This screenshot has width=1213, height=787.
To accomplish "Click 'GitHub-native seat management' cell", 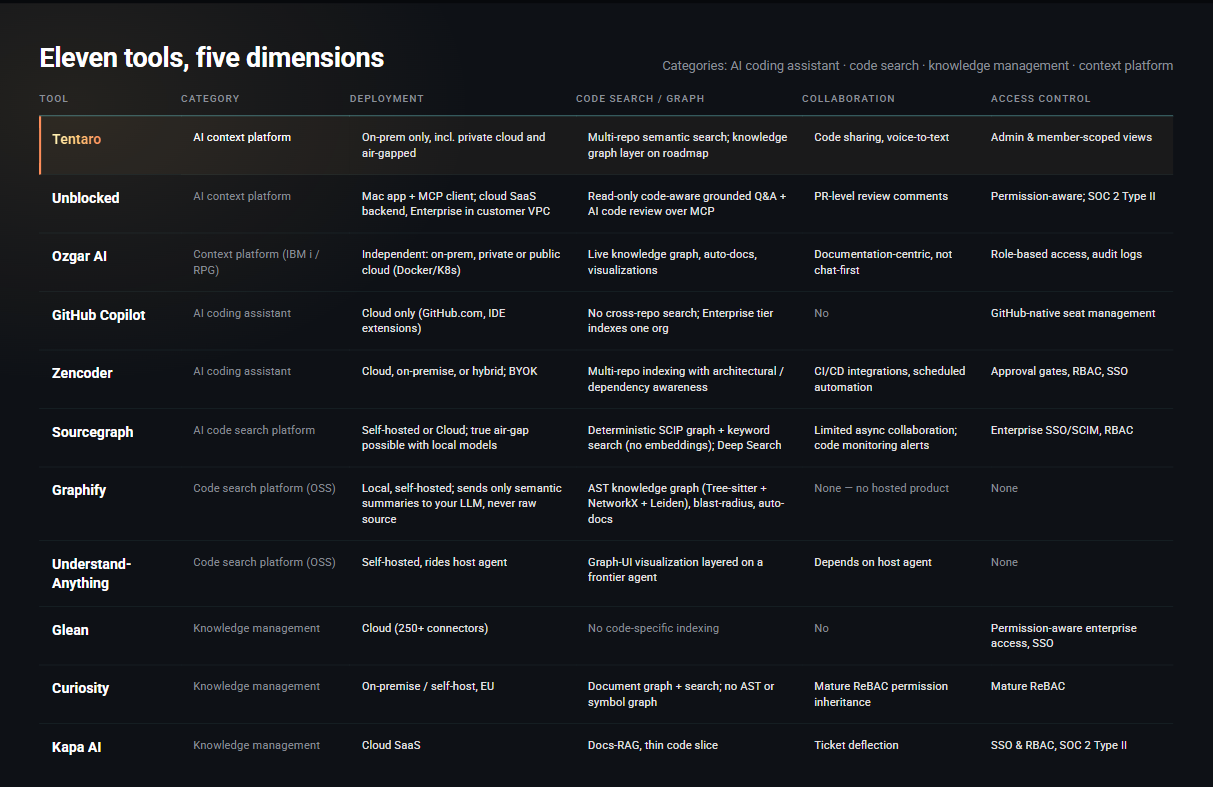I will coord(1073,313).
